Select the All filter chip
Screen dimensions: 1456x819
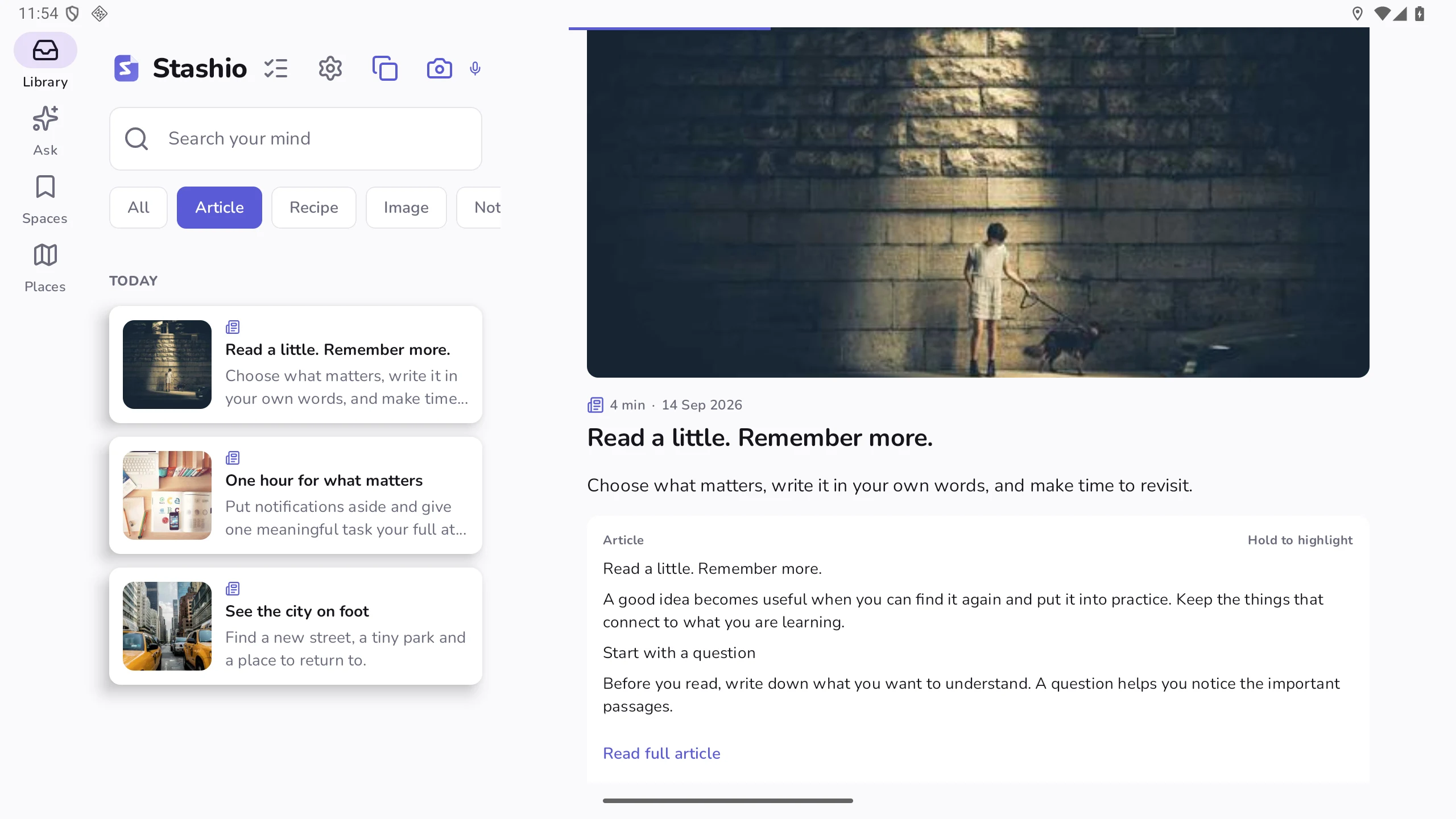(139, 208)
